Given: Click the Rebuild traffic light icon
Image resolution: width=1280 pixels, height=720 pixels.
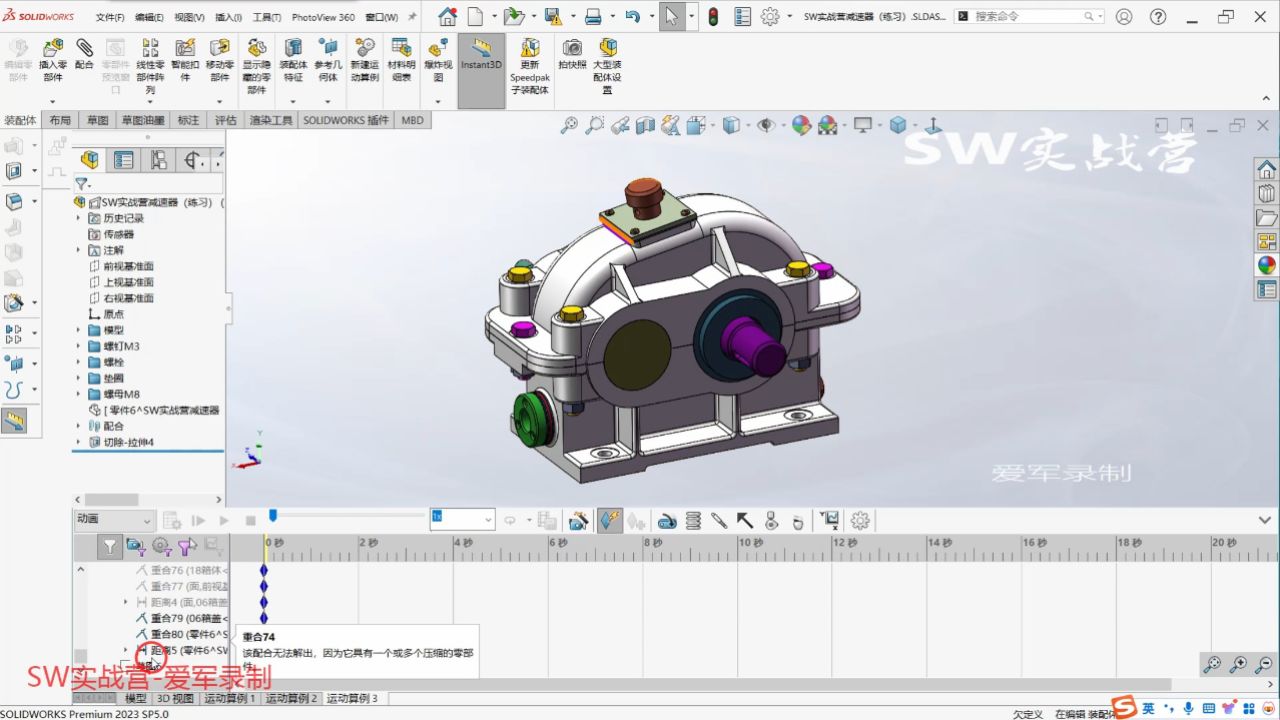Looking at the screenshot, I should pos(713,17).
